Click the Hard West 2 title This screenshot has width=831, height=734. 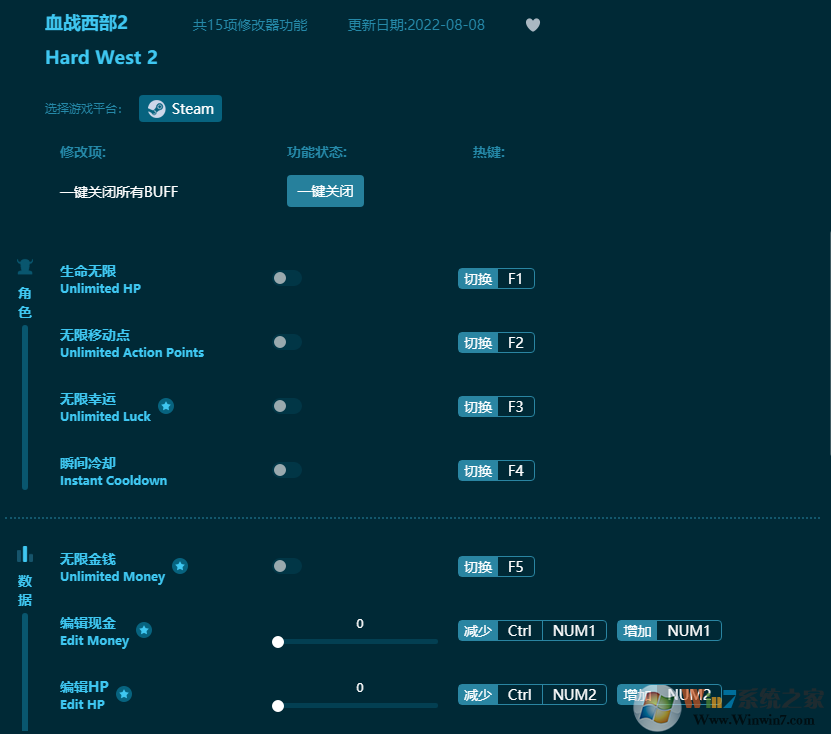[x=101, y=57]
